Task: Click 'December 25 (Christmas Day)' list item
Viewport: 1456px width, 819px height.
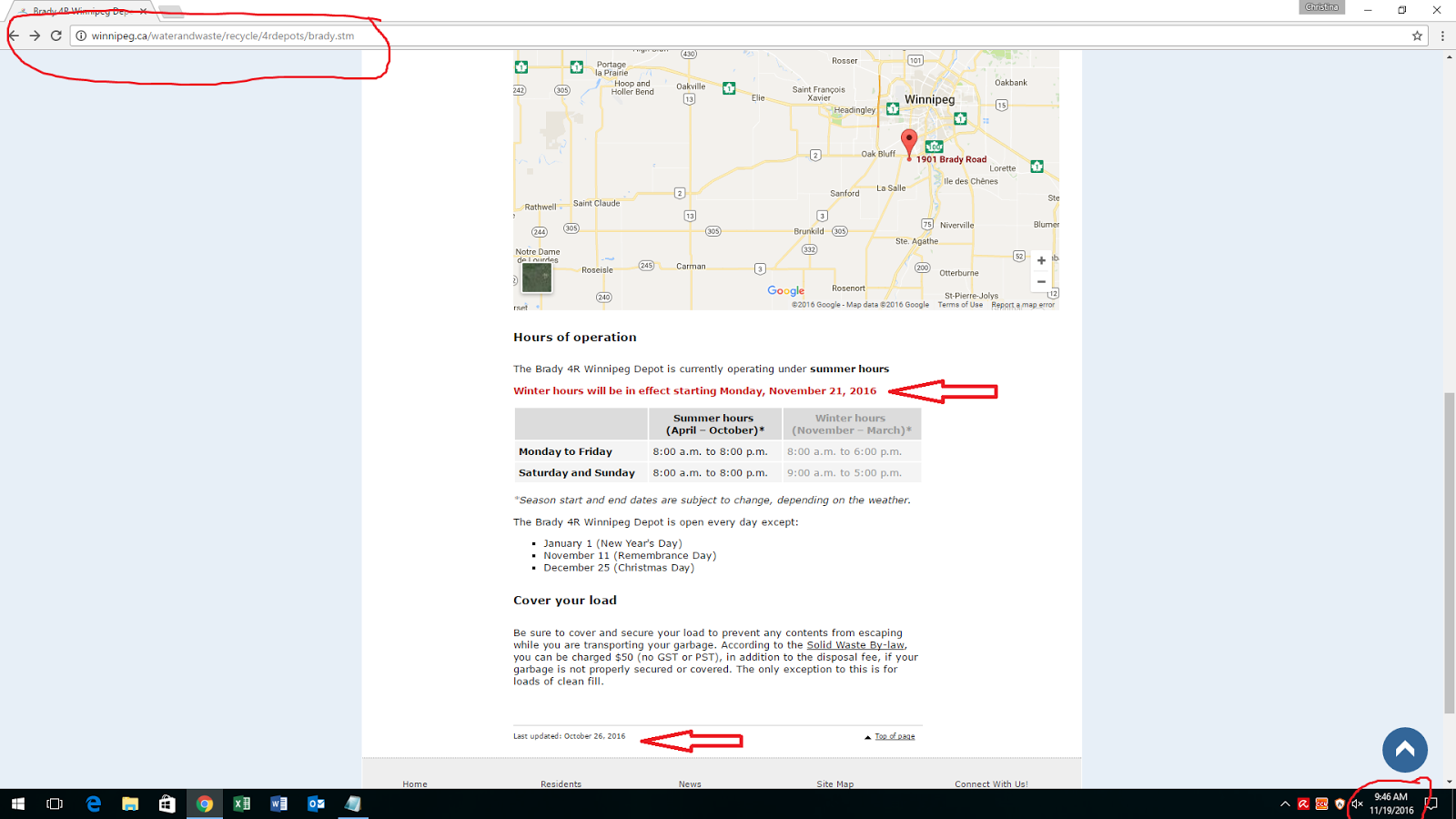Action: coord(619,567)
